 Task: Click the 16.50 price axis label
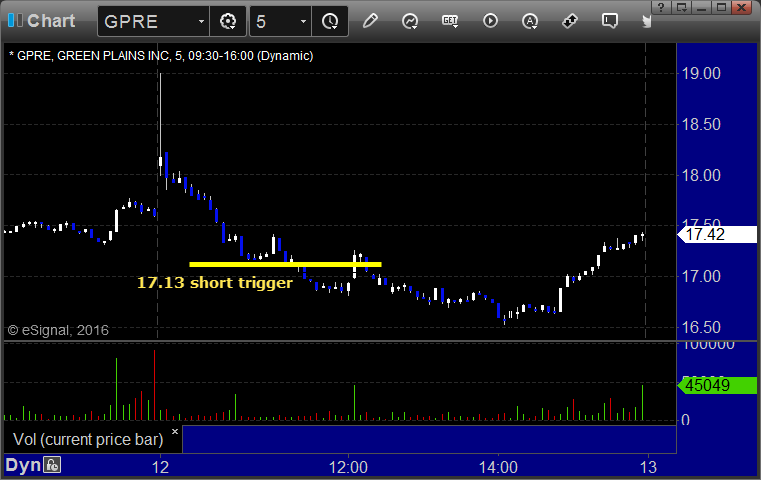pyautogui.click(x=701, y=328)
